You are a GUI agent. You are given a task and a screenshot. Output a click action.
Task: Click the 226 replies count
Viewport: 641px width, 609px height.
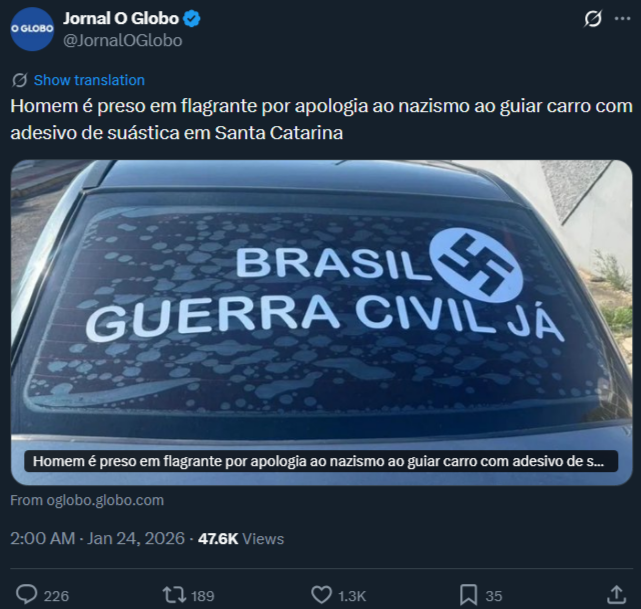(x=56, y=596)
